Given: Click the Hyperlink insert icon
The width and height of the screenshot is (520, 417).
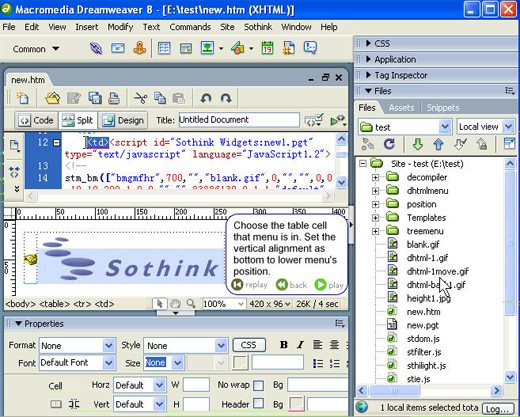Looking at the screenshot, I should point(96,49).
